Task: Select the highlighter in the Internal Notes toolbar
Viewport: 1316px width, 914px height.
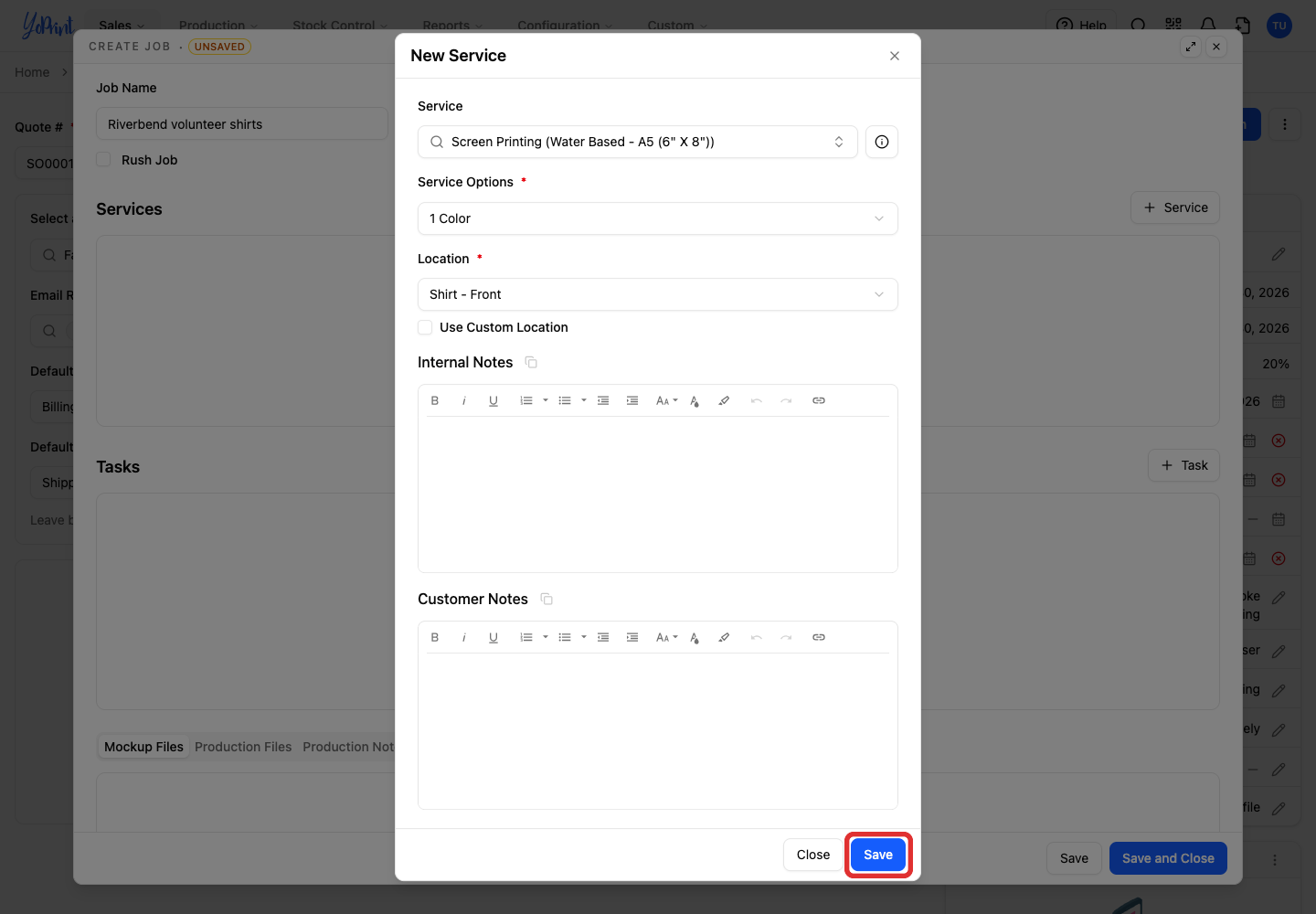Action: 724,400
